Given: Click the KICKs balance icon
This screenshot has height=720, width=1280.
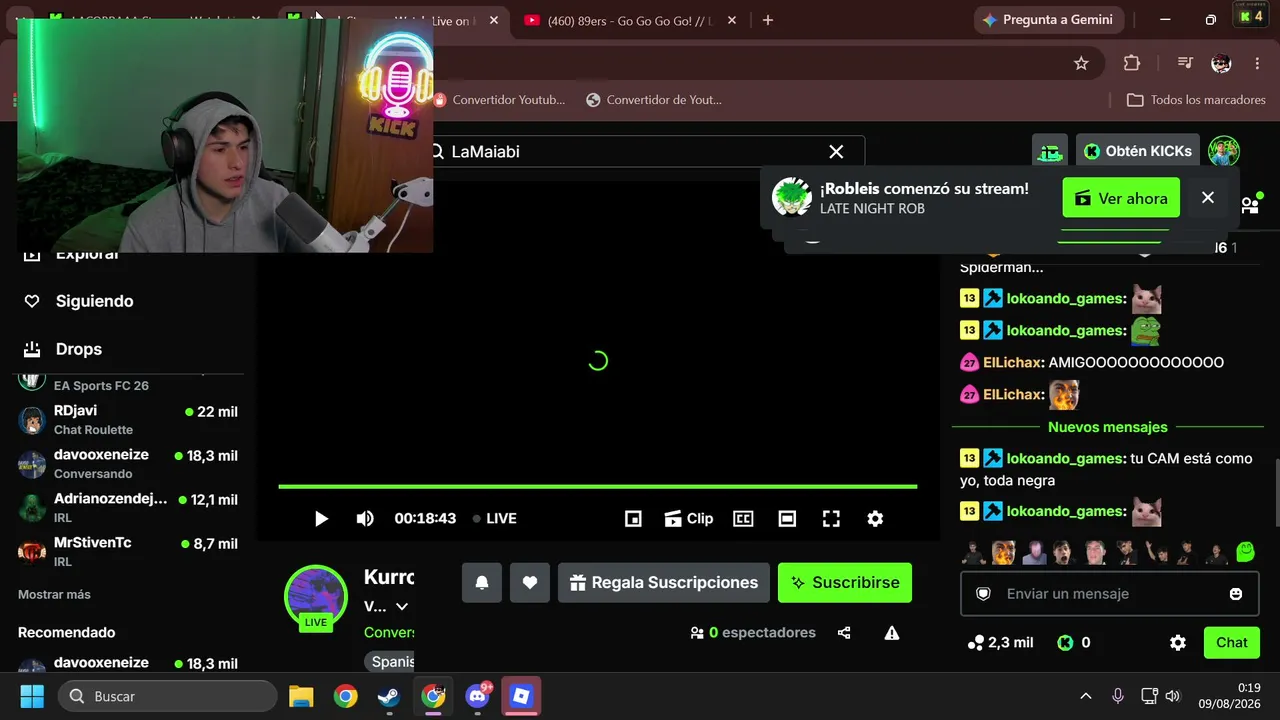Looking at the screenshot, I should coord(1065,643).
